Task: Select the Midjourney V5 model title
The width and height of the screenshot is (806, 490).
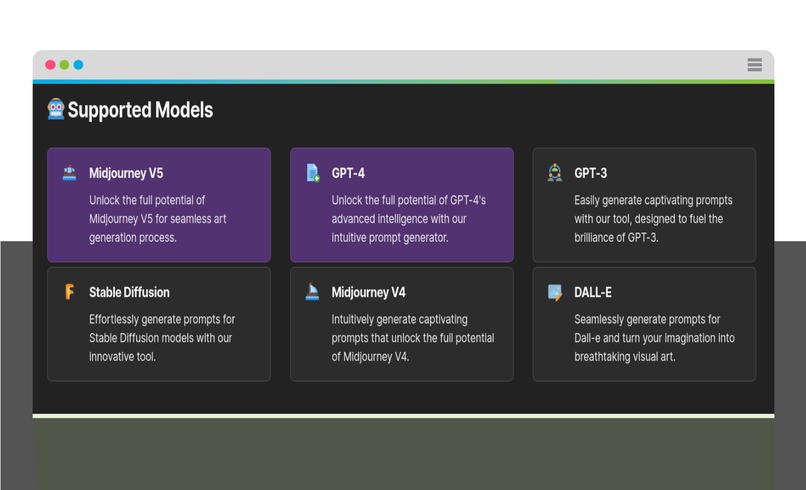Action: point(126,173)
